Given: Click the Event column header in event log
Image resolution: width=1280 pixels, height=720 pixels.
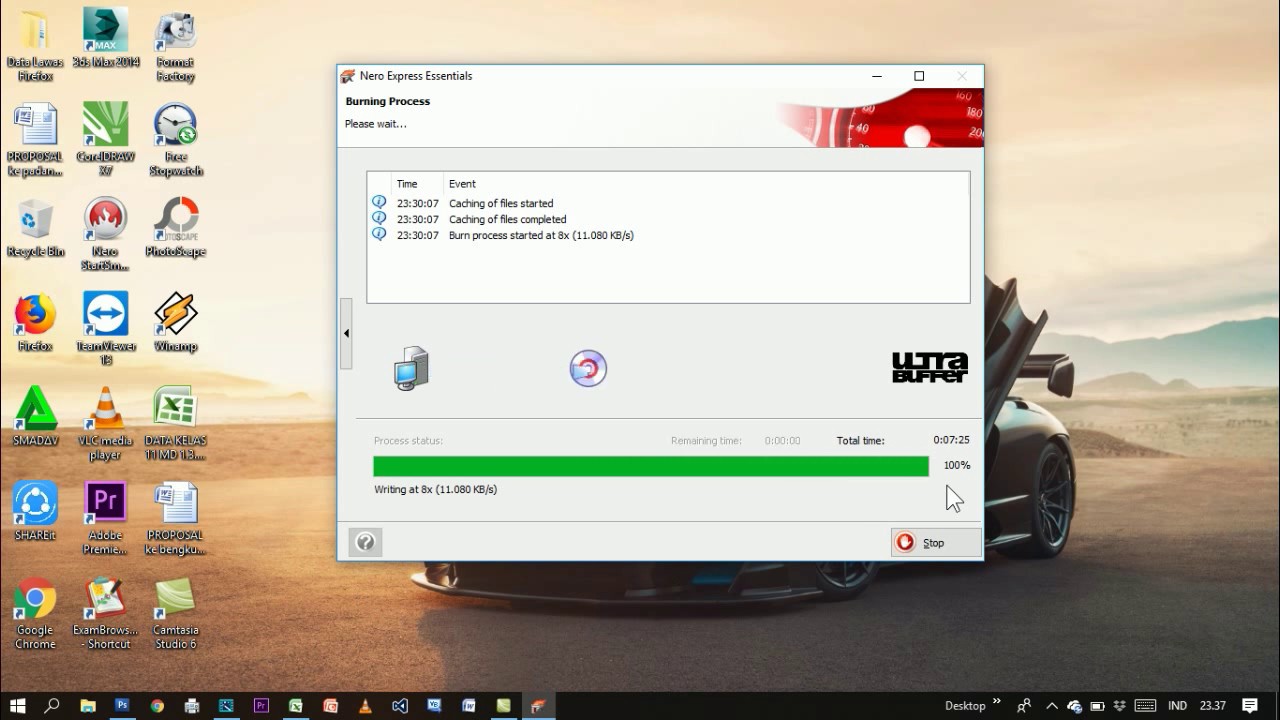Looking at the screenshot, I should click(x=462, y=184).
